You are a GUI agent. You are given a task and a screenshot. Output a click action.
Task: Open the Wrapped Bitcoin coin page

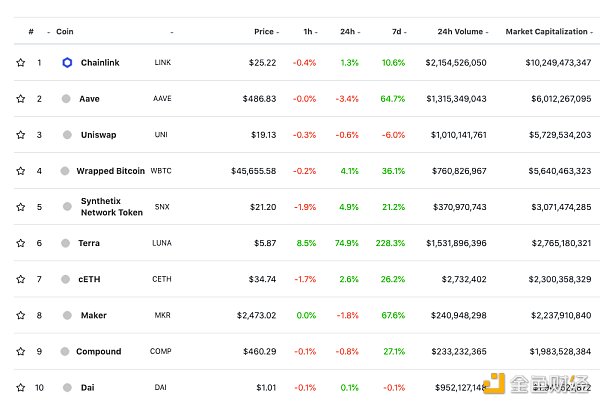coord(111,171)
